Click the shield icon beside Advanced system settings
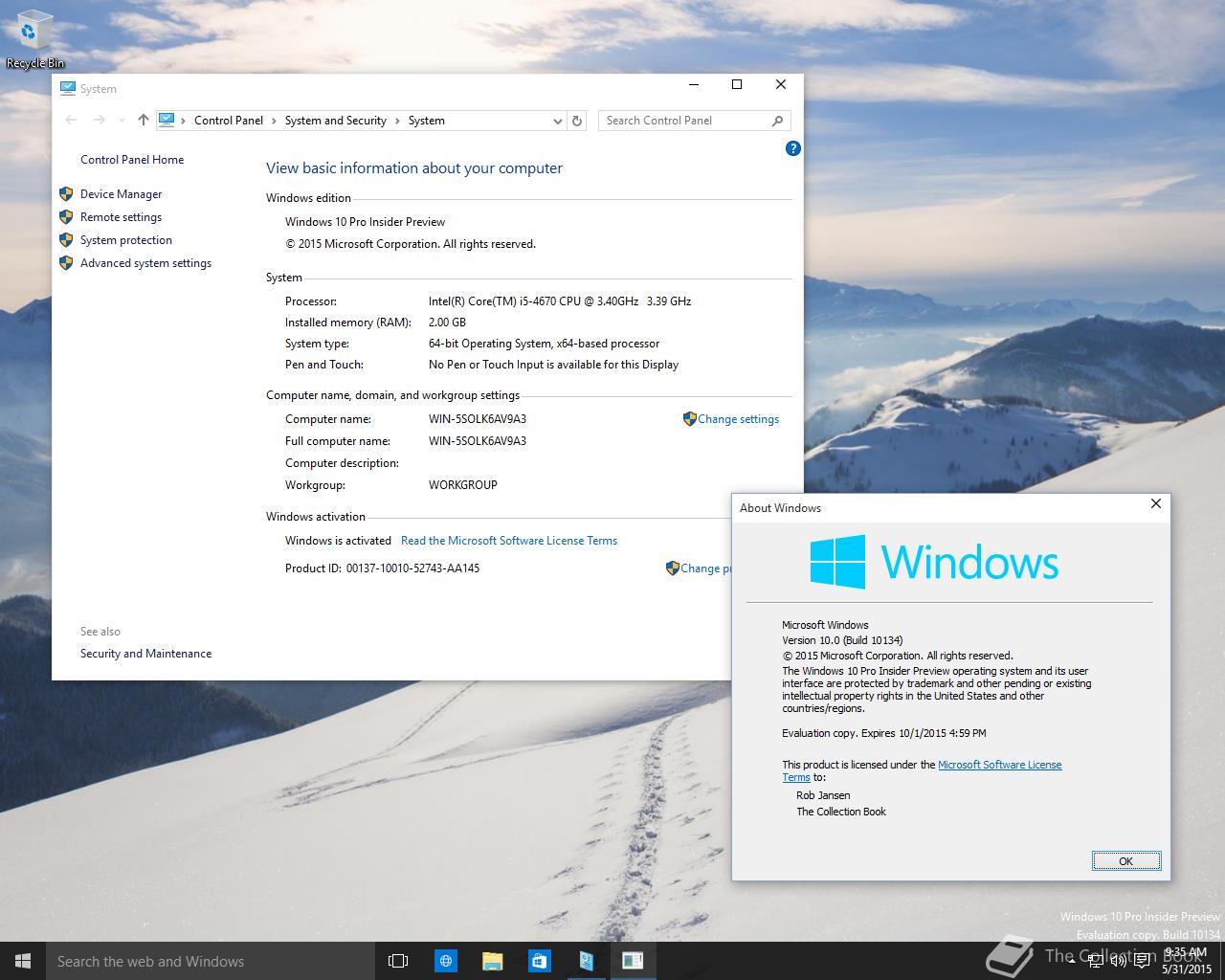Image resolution: width=1225 pixels, height=980 pixels. (x=66, y=262)
